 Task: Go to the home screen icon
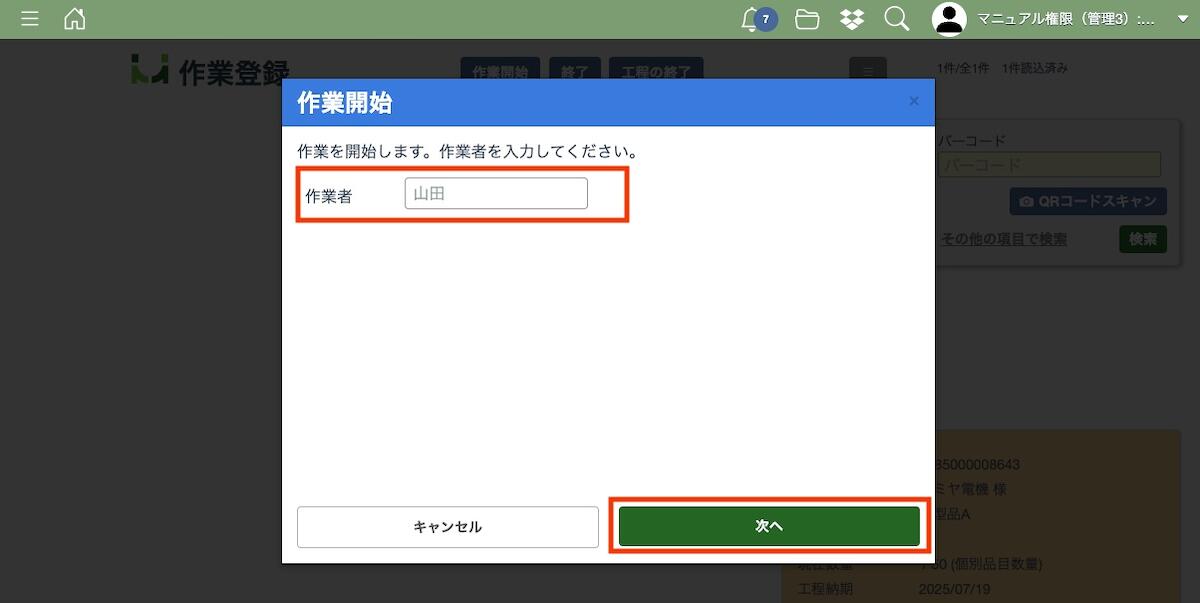tap(75, 19)
